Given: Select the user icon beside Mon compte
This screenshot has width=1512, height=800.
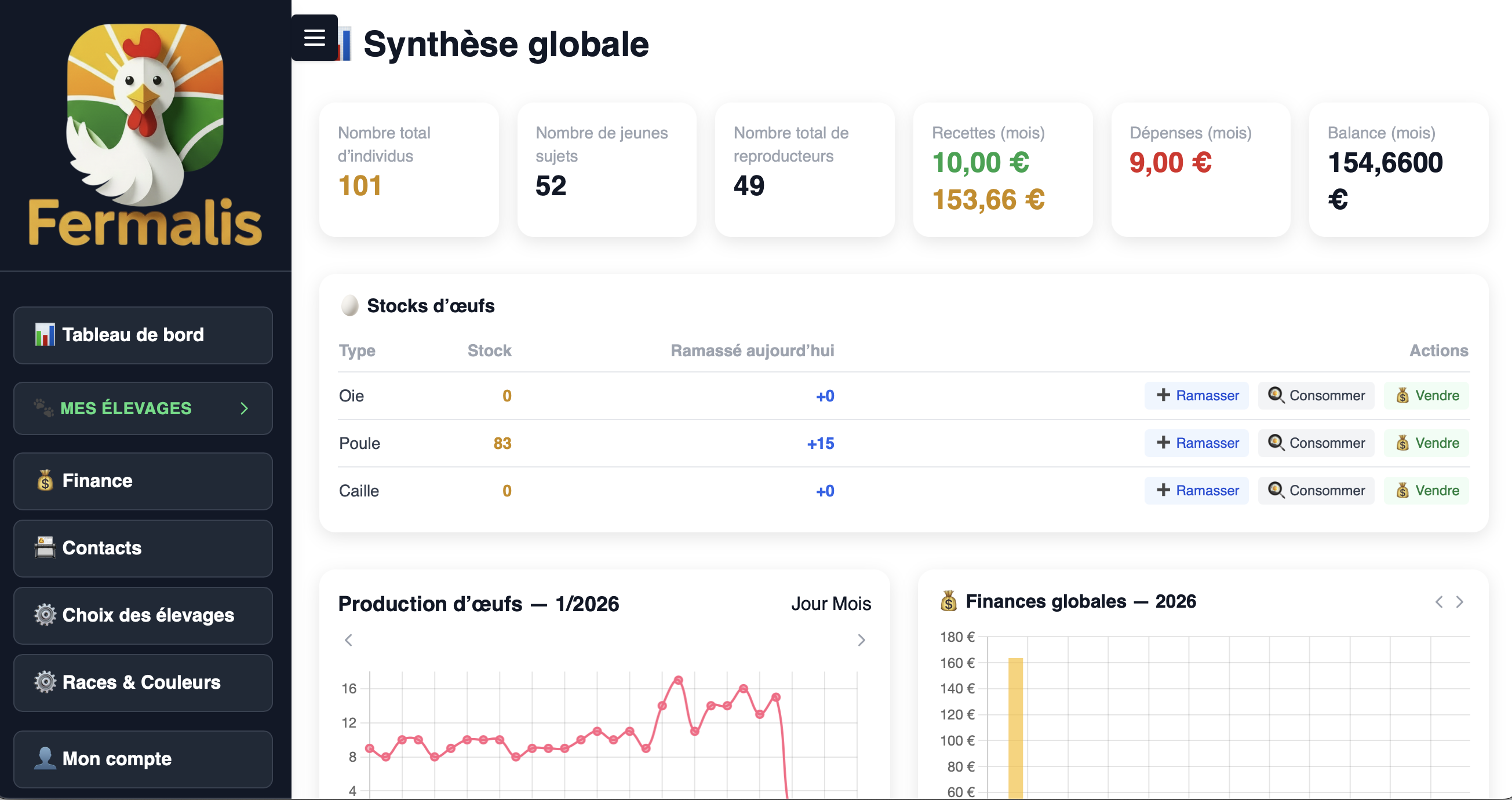Looking at the screenshot, I should coord(45,758).
